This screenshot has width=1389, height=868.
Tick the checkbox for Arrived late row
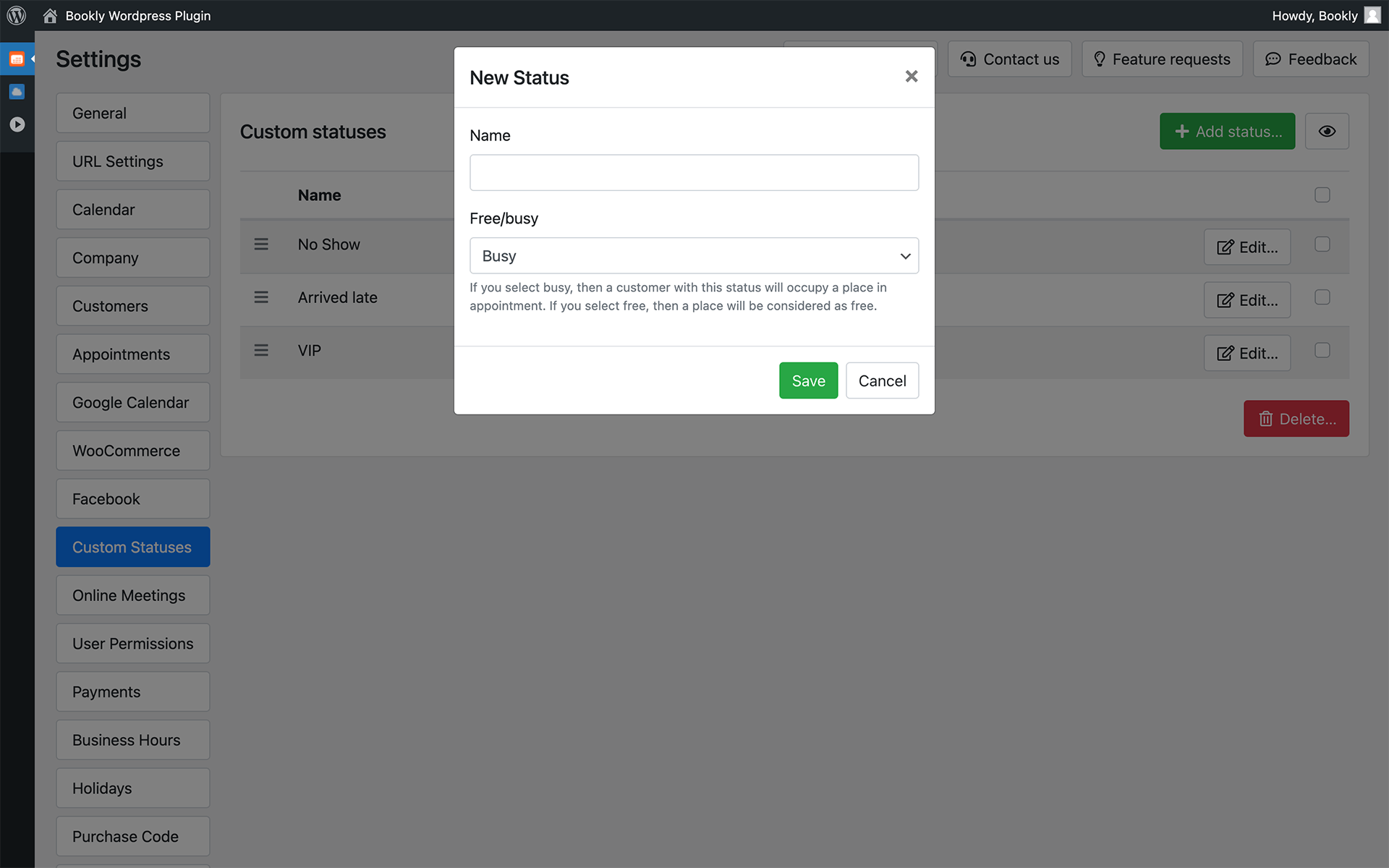click(x=1322, y=297)
